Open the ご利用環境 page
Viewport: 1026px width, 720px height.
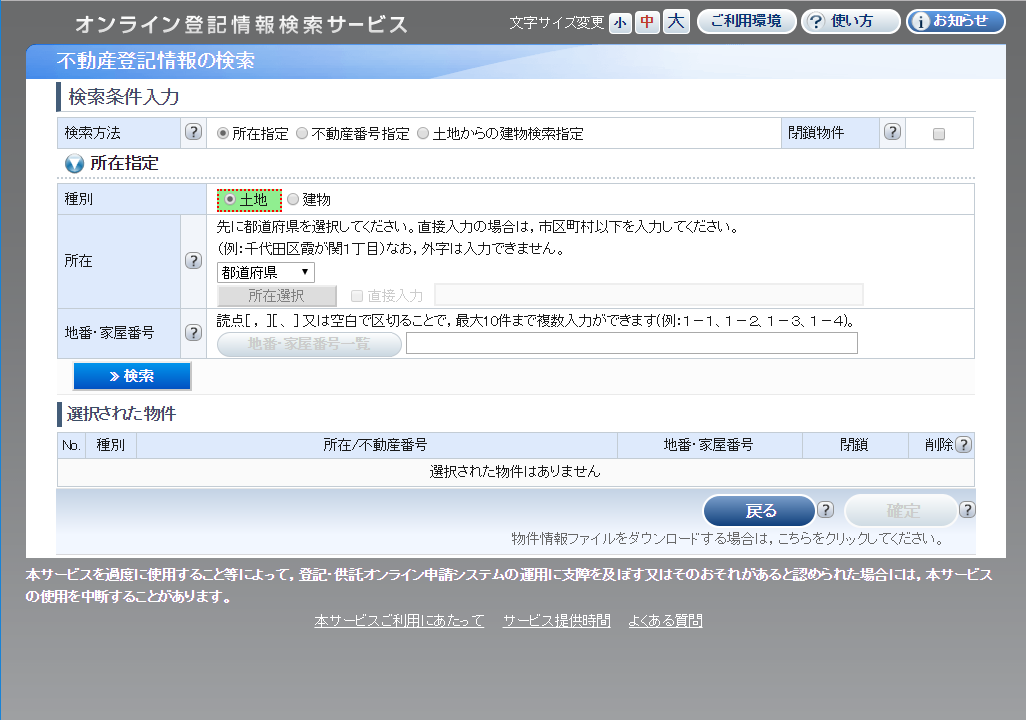pos(746,22)
